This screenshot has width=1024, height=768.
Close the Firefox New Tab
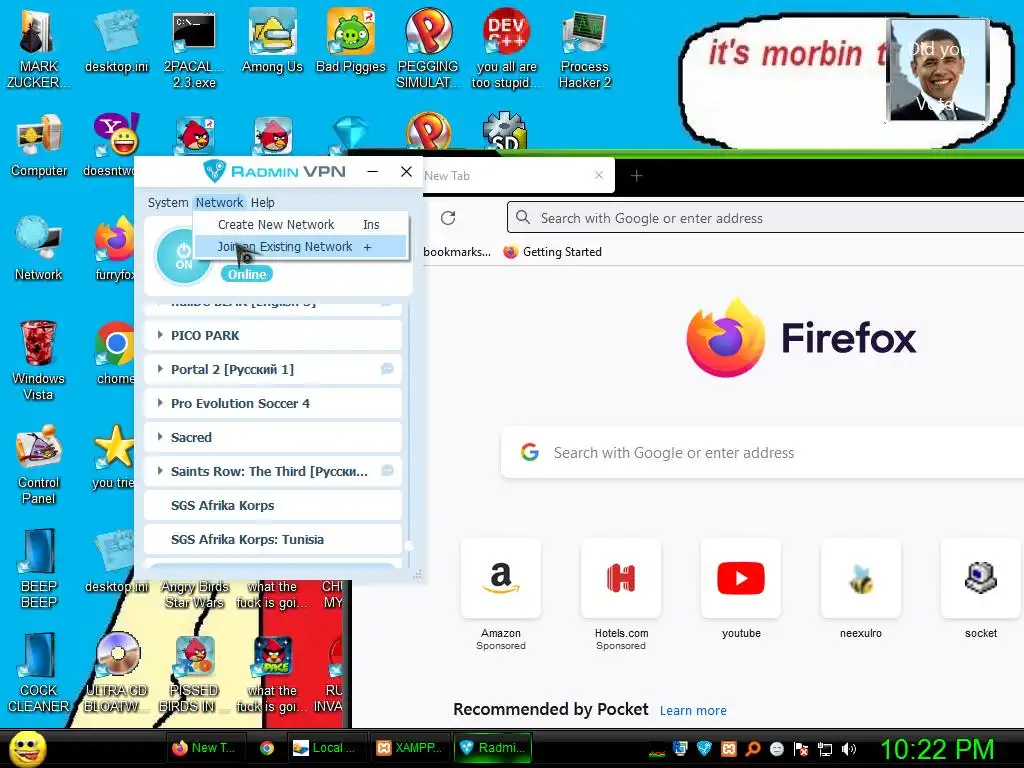pyautogui.click(x=599, y=175)
